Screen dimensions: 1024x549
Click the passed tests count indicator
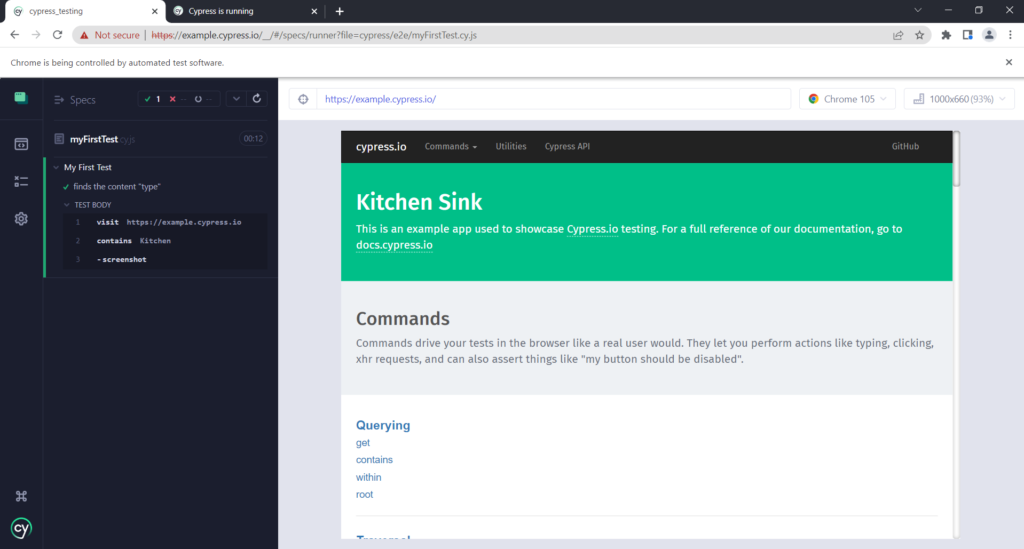(x=152, y=99)
